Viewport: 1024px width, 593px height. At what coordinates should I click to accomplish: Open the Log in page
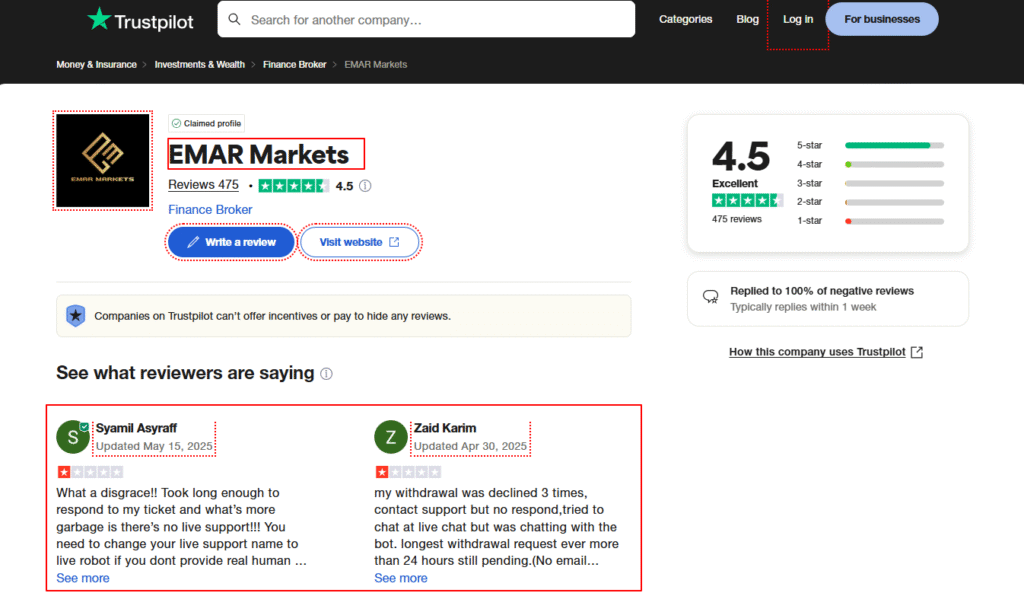pyautogui.click(x=798, y=19)
